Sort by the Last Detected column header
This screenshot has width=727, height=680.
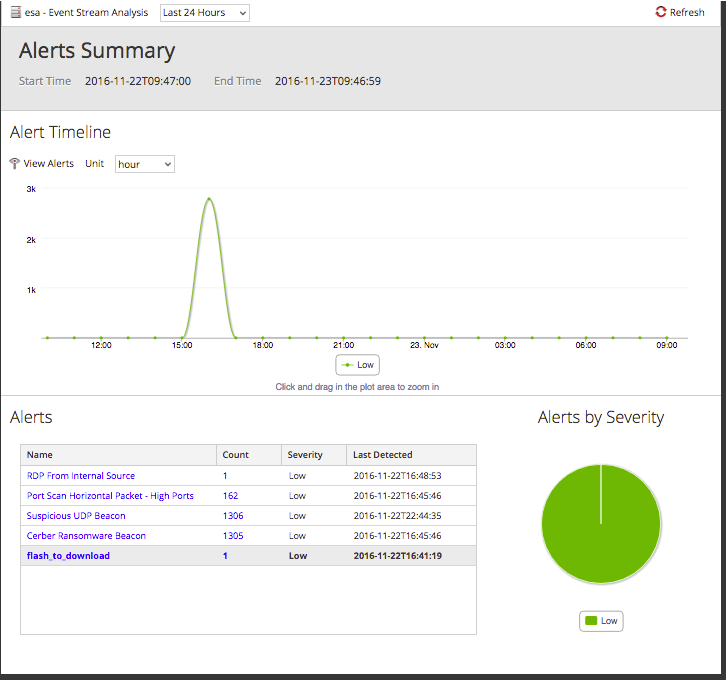[383, 455]
